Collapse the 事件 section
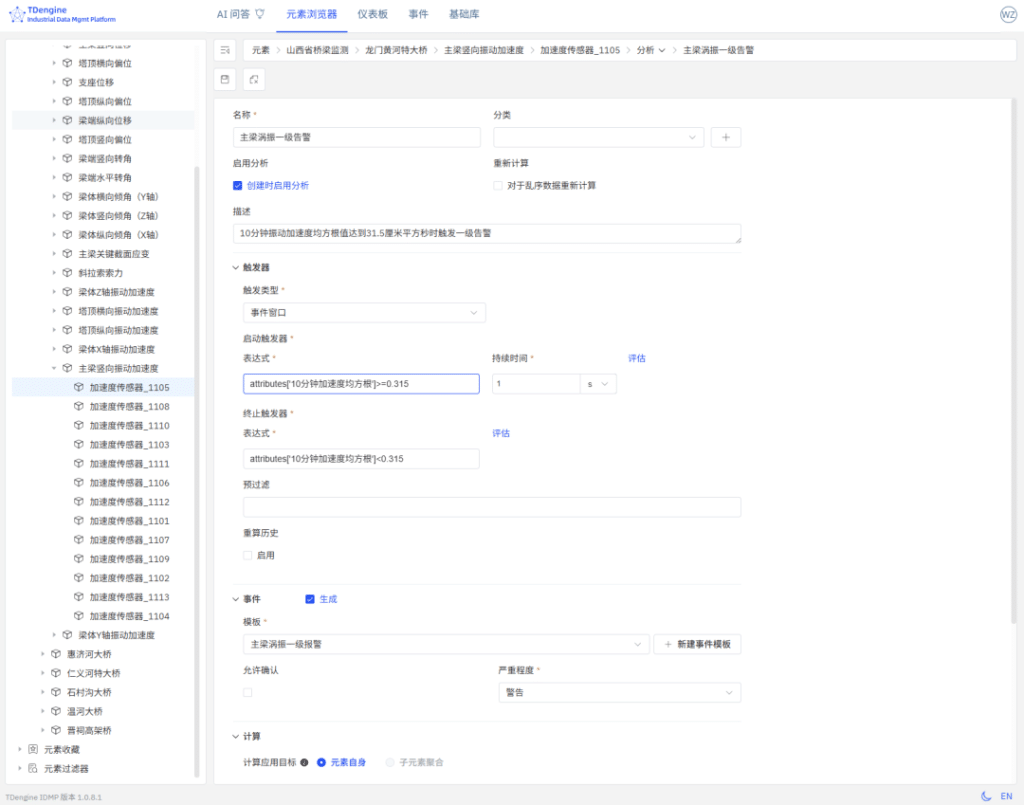This screenshot has width=1024, height=805. 236,599
